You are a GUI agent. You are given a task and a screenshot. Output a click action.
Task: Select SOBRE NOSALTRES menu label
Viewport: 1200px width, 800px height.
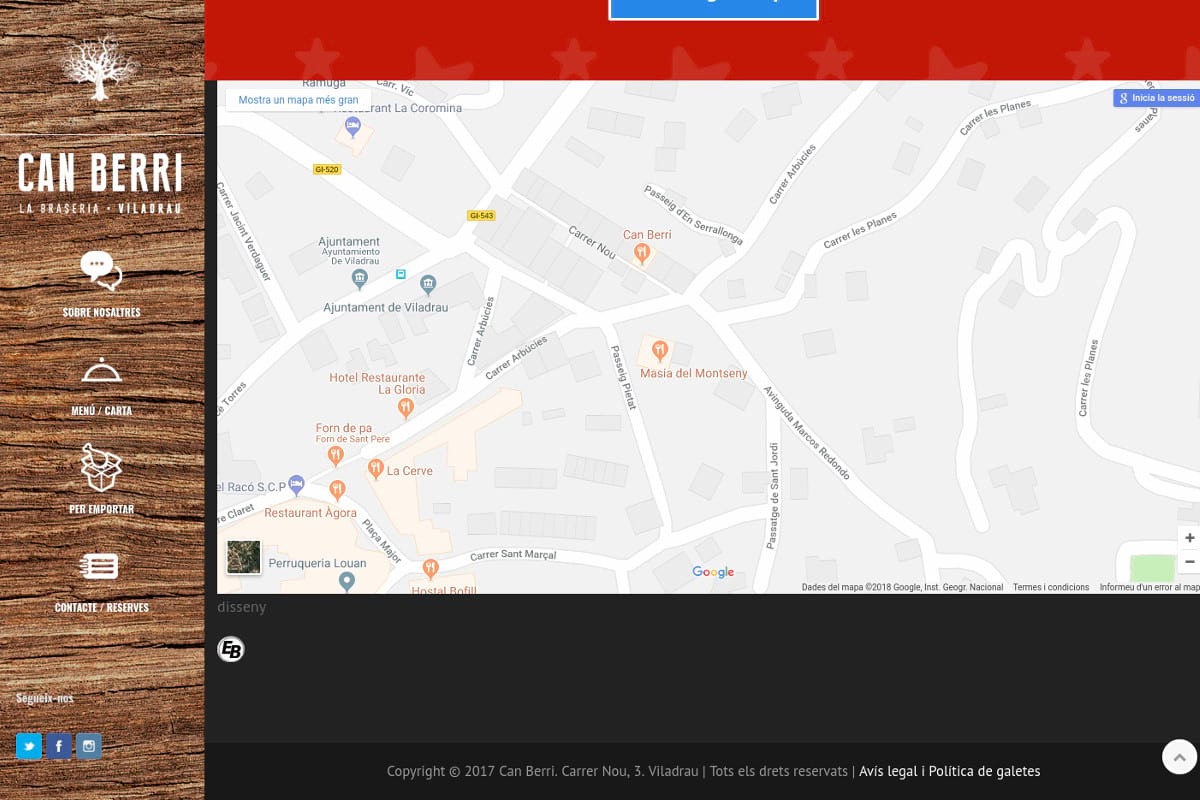101,312
